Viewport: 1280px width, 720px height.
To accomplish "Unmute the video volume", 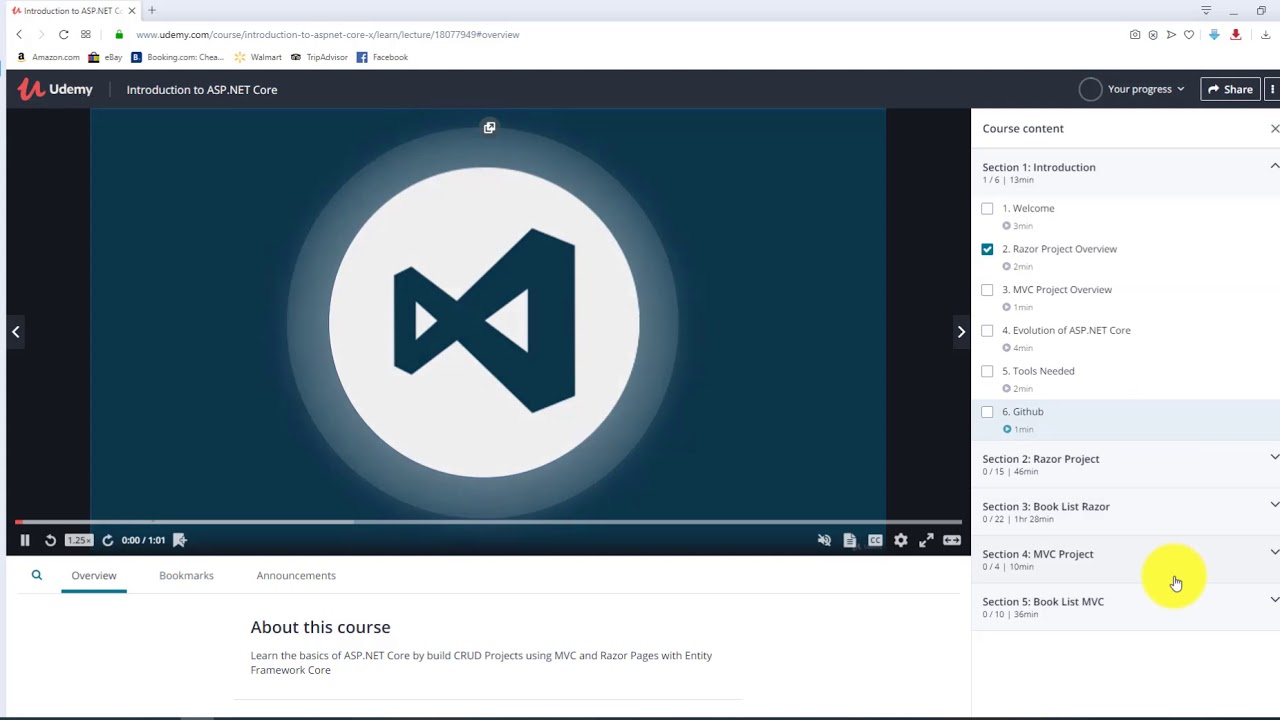I will (824, 540).
